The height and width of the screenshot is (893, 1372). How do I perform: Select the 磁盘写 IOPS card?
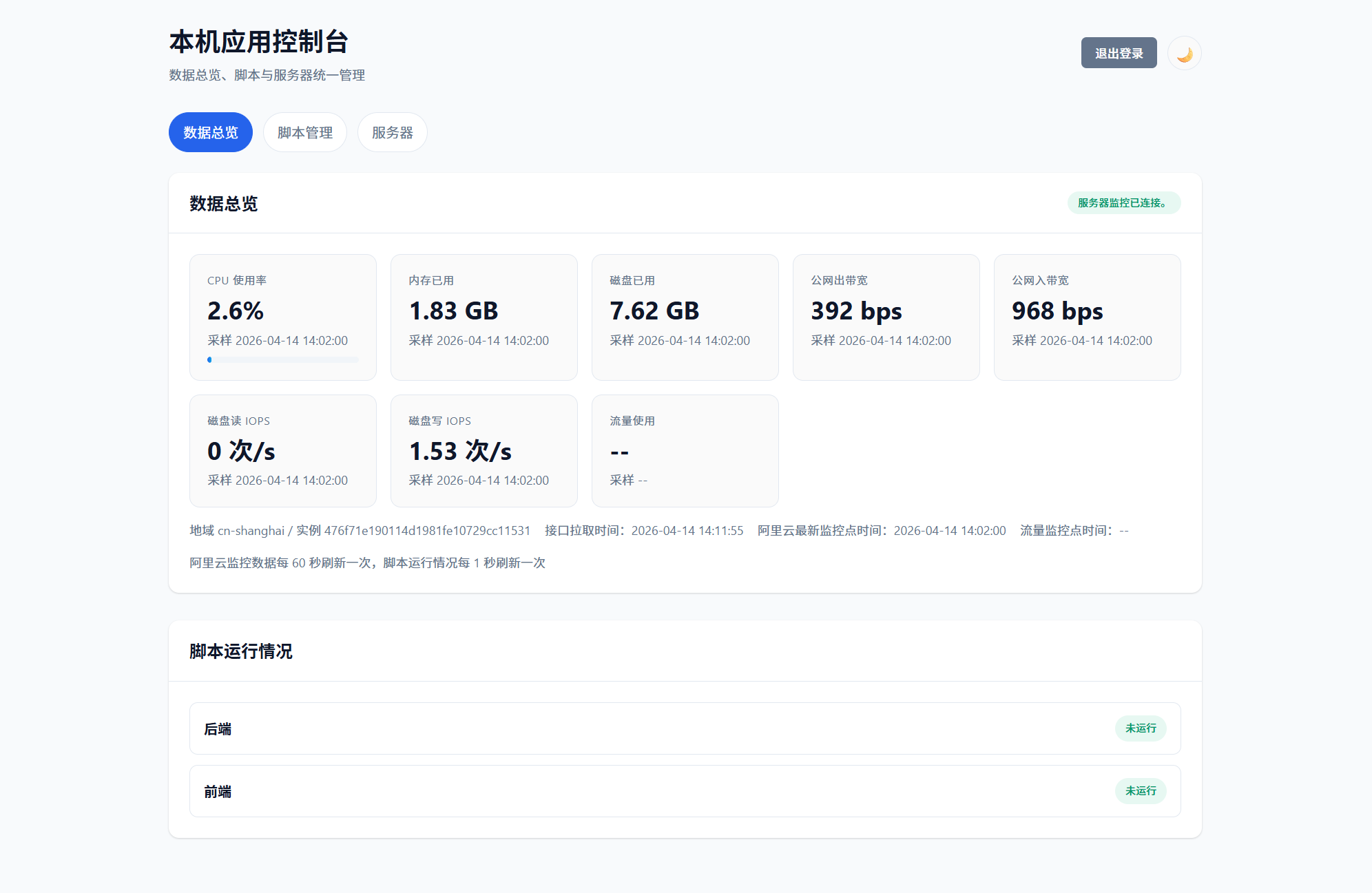tap(484, 451)
